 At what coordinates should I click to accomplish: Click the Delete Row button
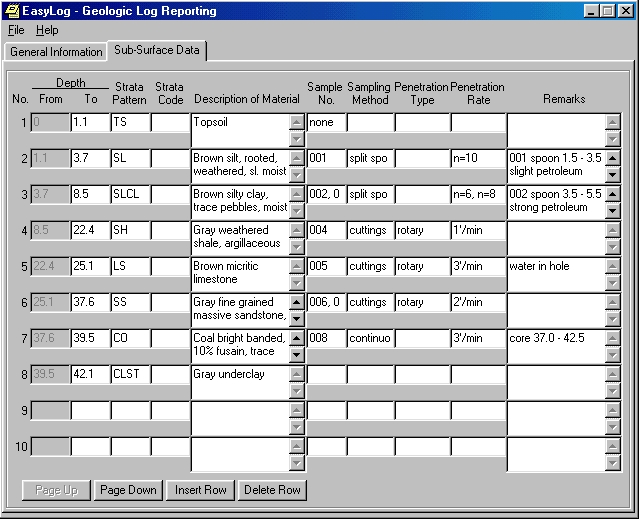(x=272, y=490)
